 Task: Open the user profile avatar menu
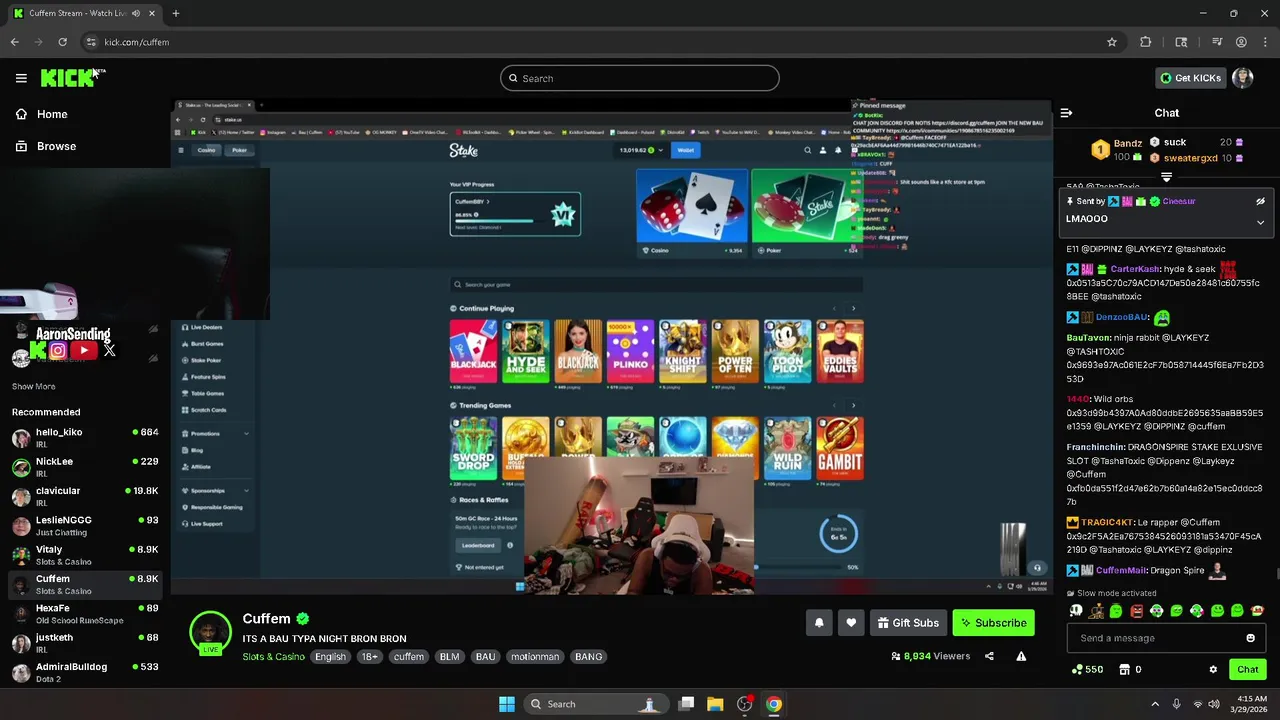[1243, 78]
